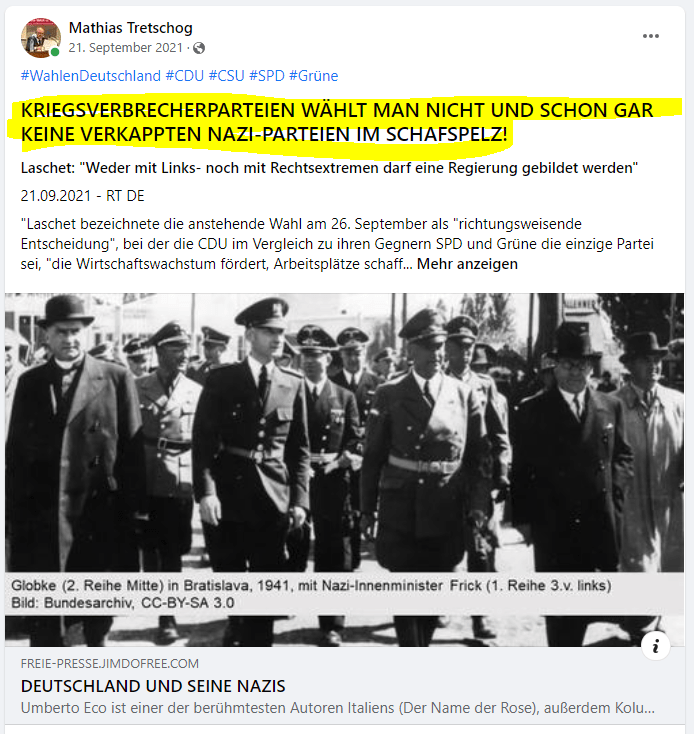Click the Laschet quote bold line
The width and height of the screenshot is (694, 734).
pyautogui.click(x=329, y=168)
